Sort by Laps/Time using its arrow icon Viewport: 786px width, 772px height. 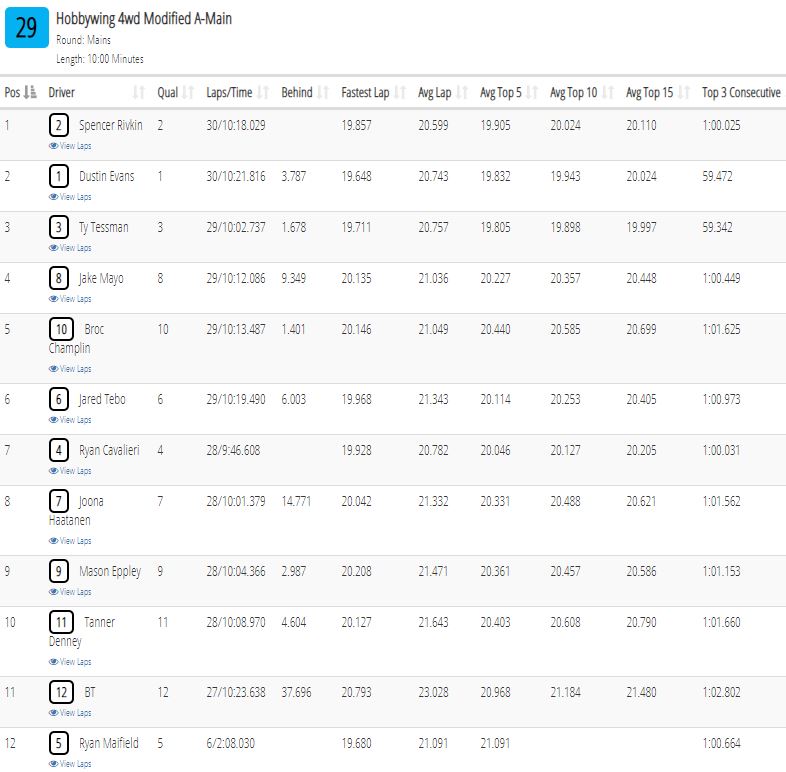click(263, 92)
